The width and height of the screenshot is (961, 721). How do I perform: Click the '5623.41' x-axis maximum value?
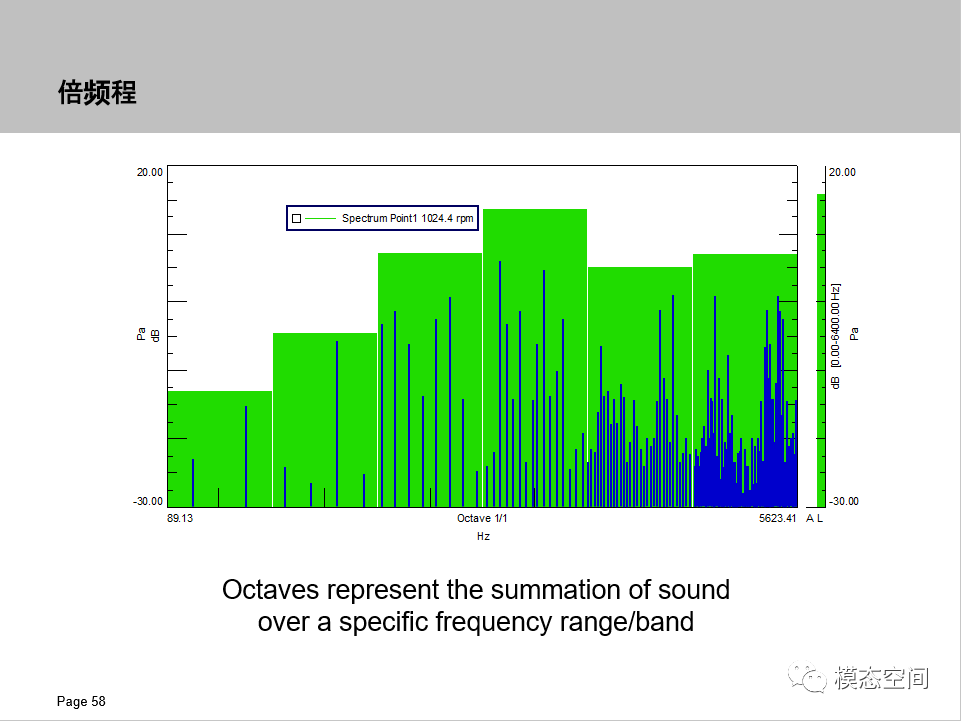pyautogui.click(x=777, y=518)
